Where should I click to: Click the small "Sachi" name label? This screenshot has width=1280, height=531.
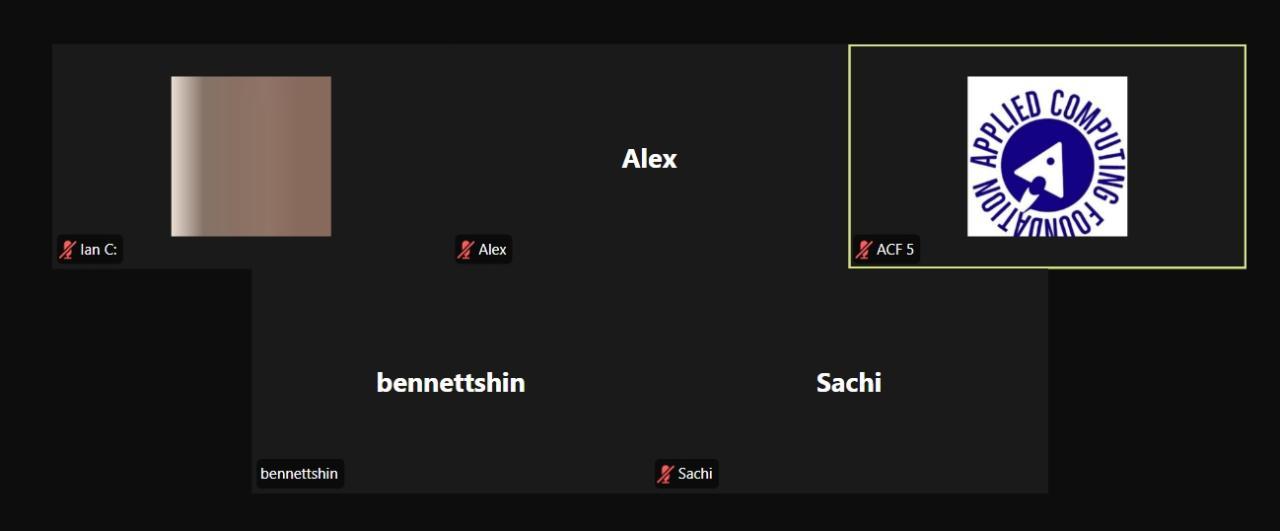click(x=695, y=474)
